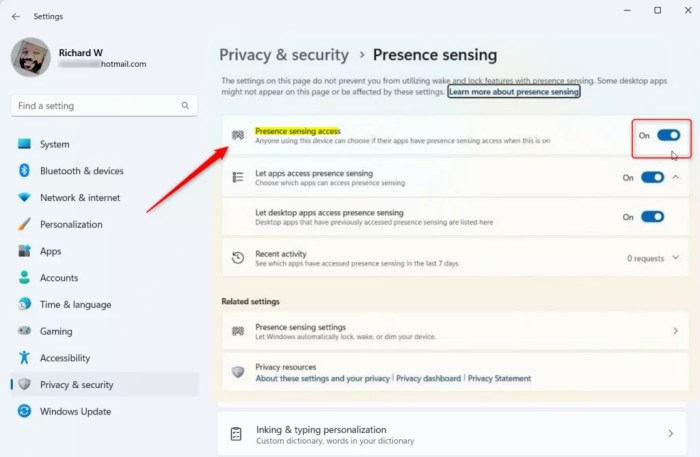Open Presence sensing settings chevron
Screen dimensions: 700x457
[x=676, y=331]
